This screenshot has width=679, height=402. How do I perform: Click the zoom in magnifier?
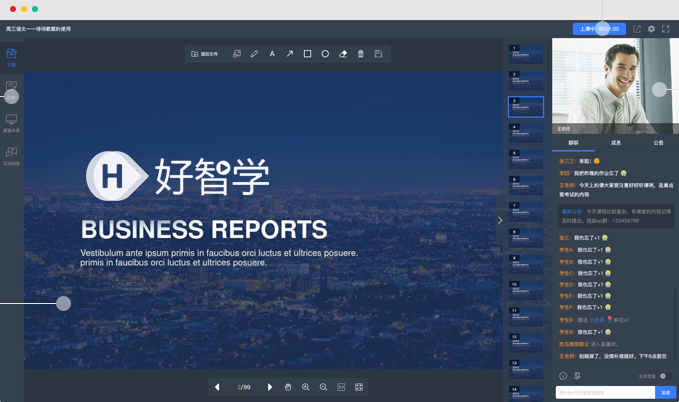coord(306,387)
